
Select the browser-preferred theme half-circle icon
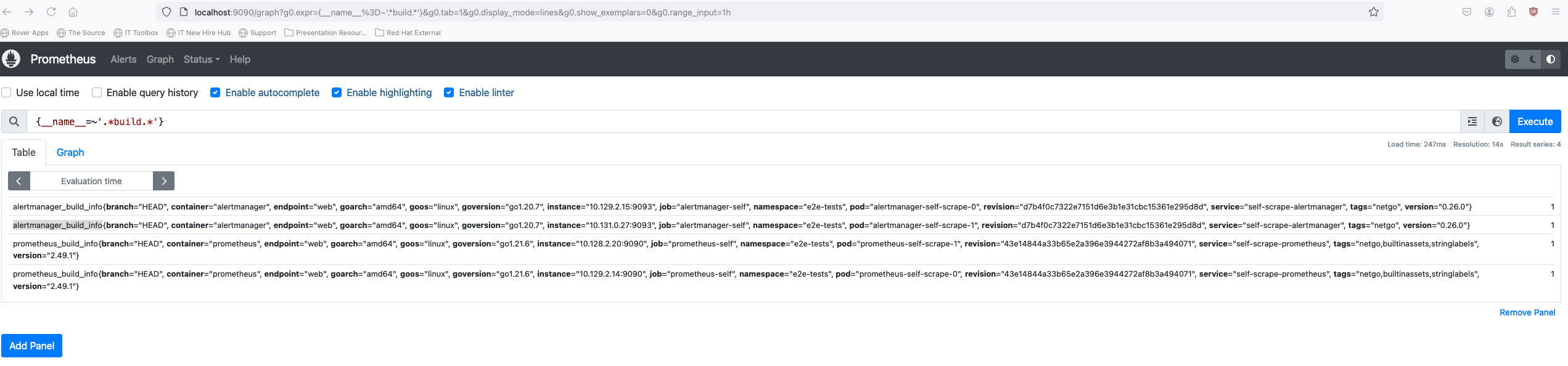[x=1551, y=59]
